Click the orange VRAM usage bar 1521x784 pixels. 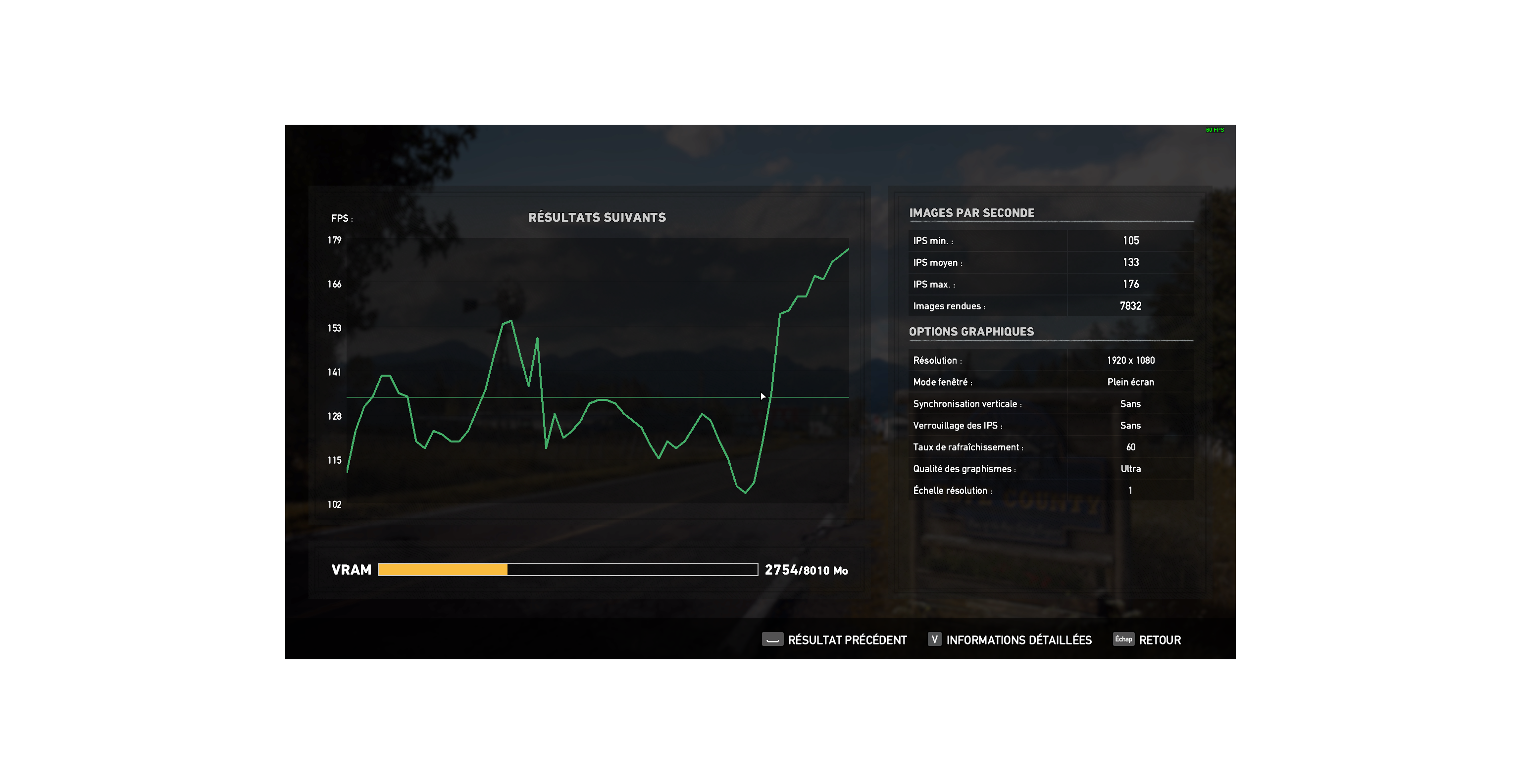click(442, 570)
